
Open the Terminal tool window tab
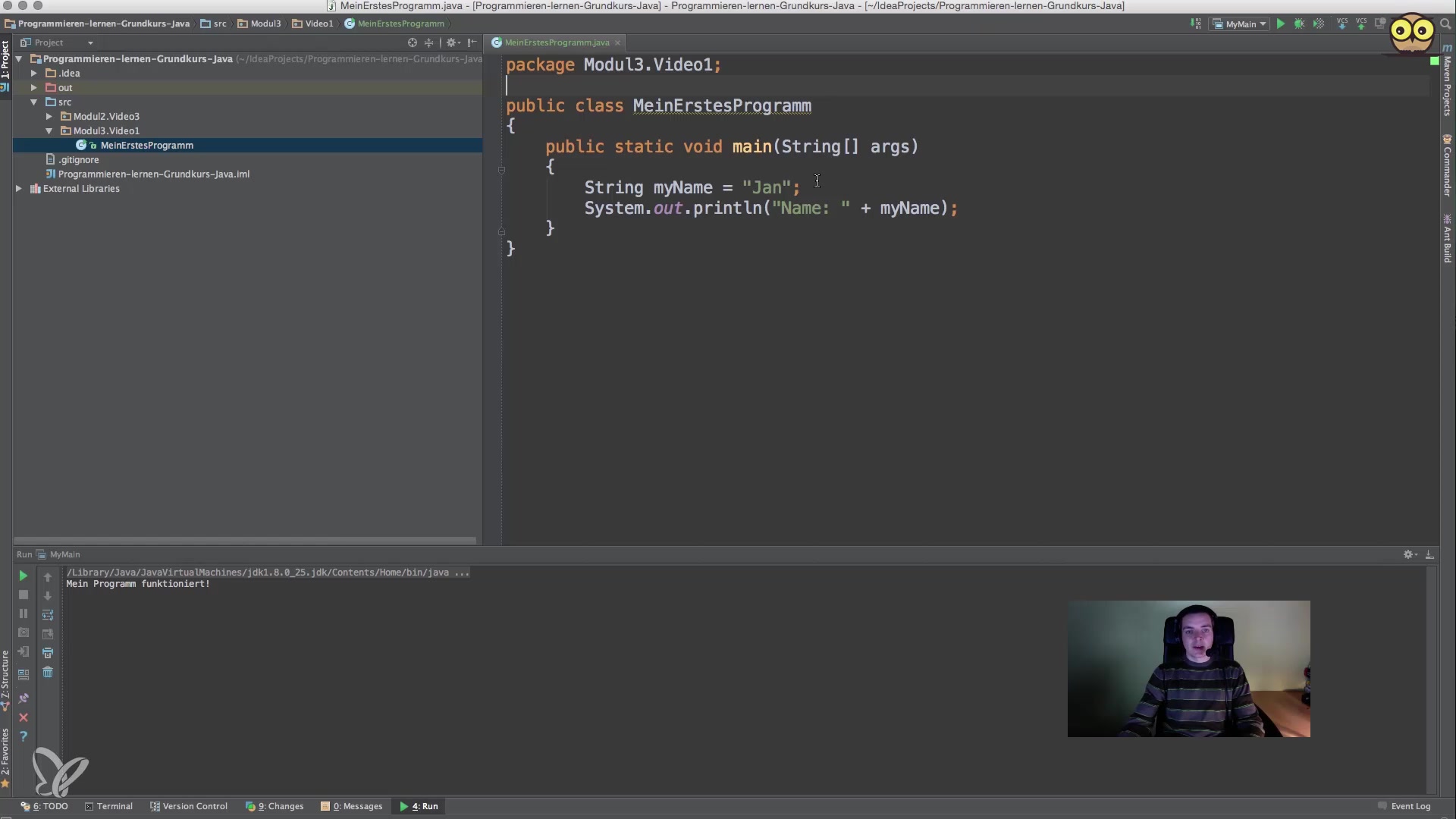(108, 806)
